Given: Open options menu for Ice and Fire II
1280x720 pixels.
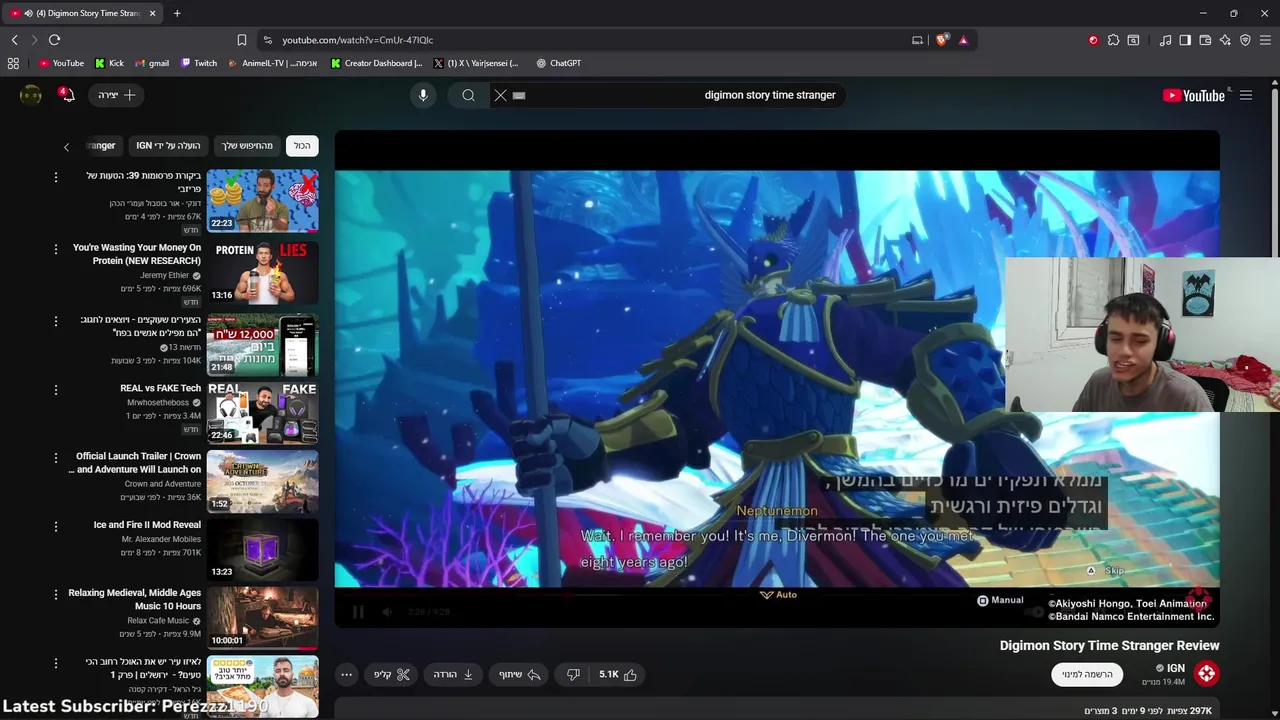Looking at the screenshot, I should [x=55, y=526].
